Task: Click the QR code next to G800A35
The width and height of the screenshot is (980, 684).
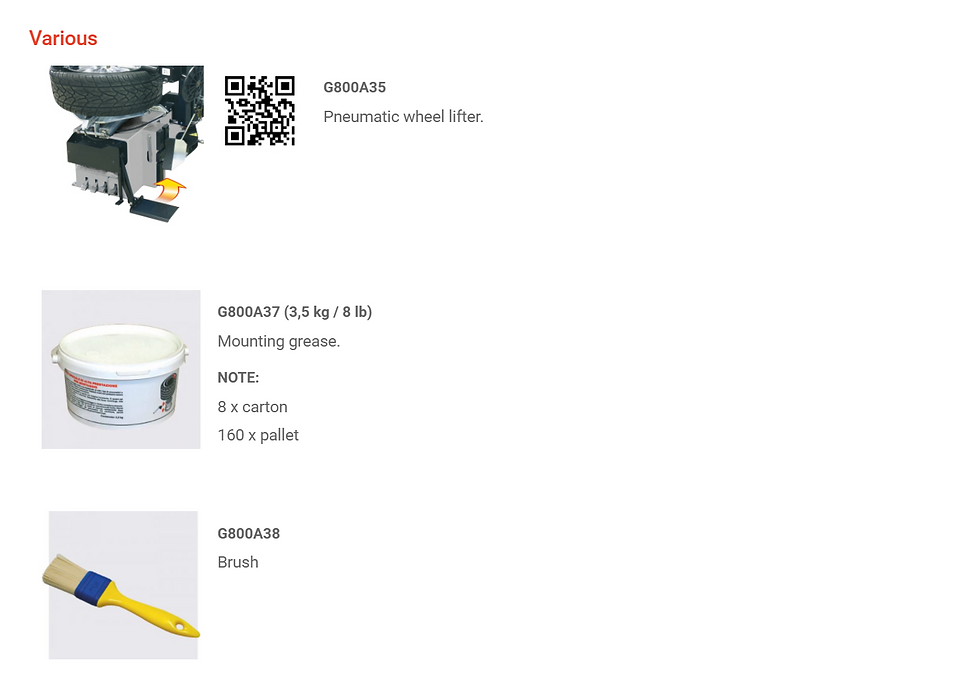Action: [x=259, y=111]
